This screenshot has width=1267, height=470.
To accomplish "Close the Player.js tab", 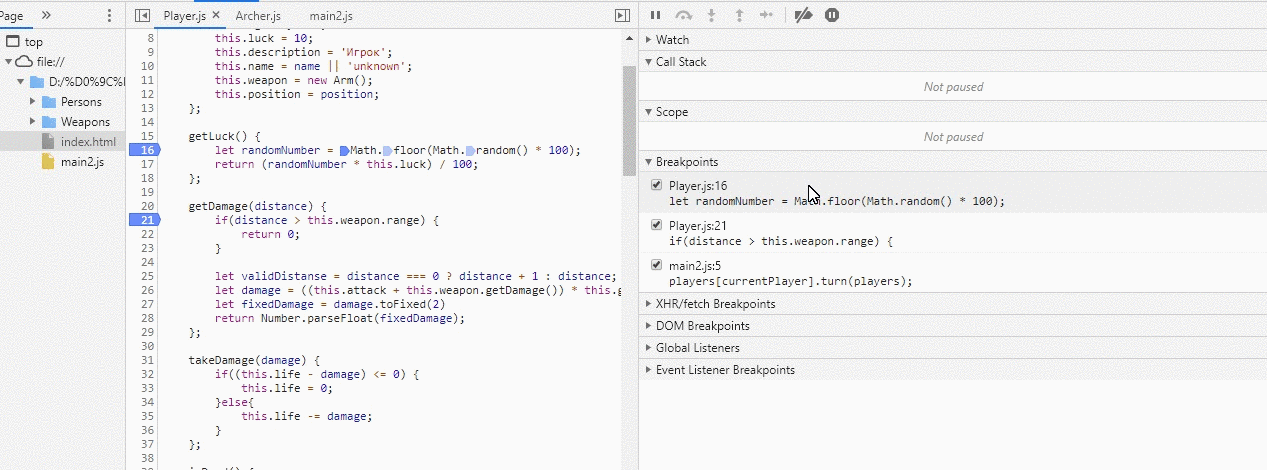I will coord(216,16).
